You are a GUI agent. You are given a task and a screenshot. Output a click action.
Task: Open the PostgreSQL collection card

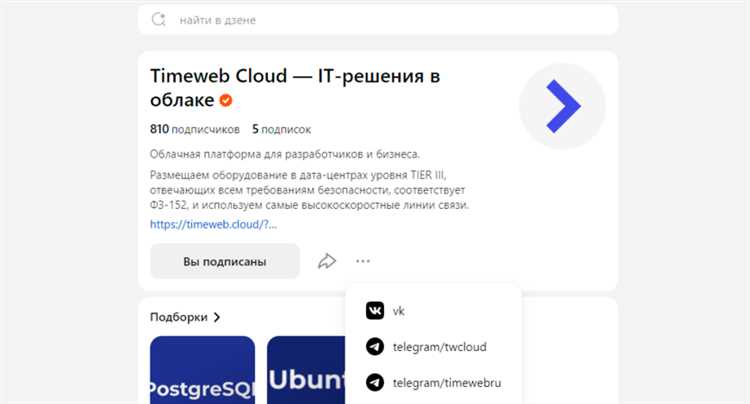tap(202, 370)
